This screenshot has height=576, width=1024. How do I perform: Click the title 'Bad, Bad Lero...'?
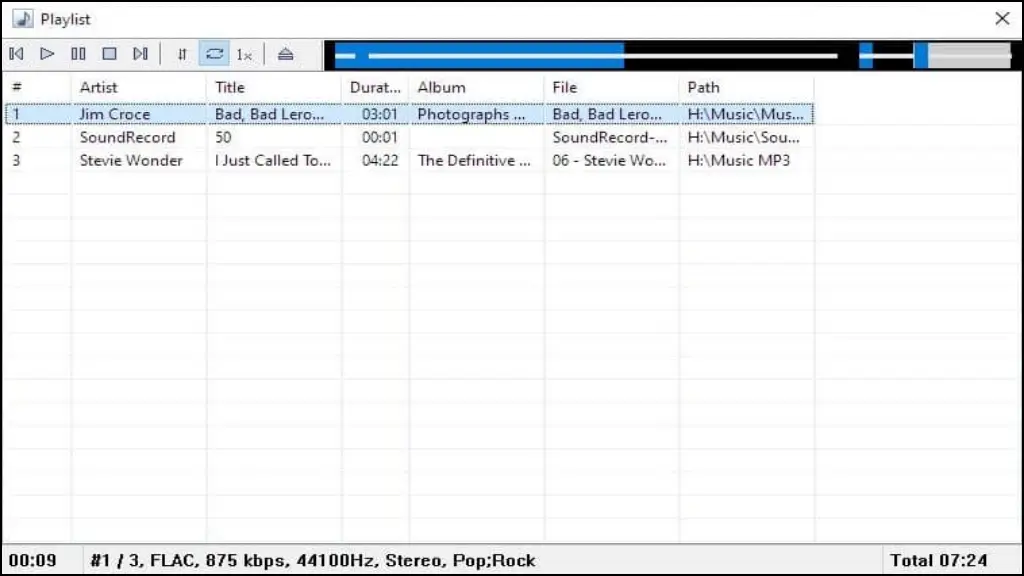[269, 114]
